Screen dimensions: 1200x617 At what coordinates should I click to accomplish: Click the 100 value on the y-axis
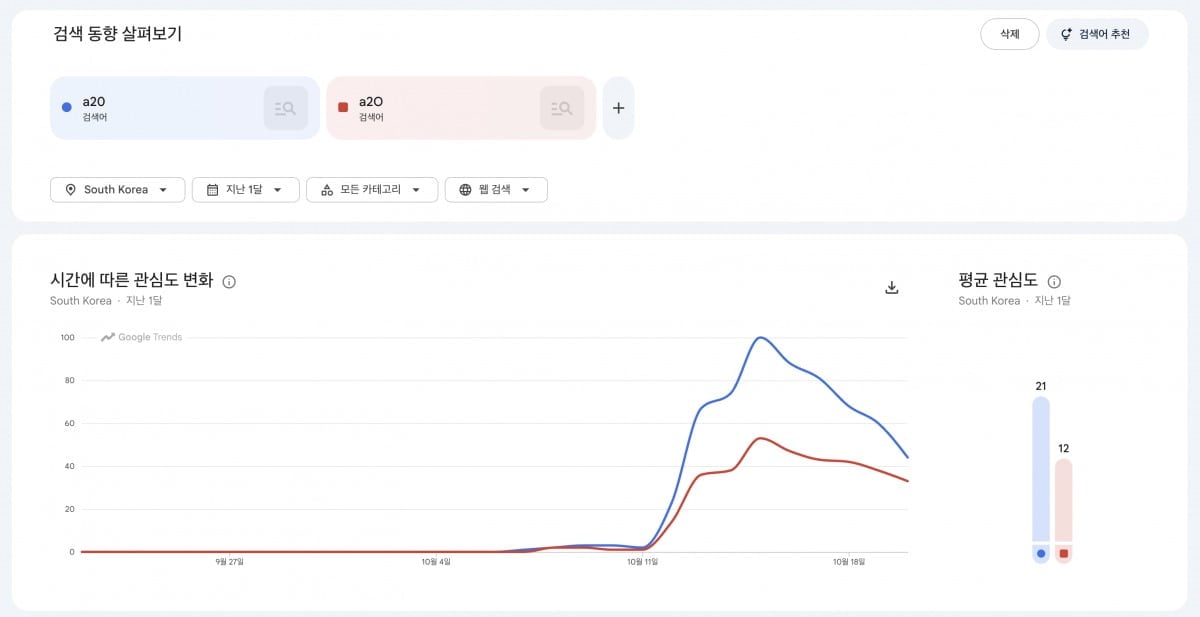68,337
